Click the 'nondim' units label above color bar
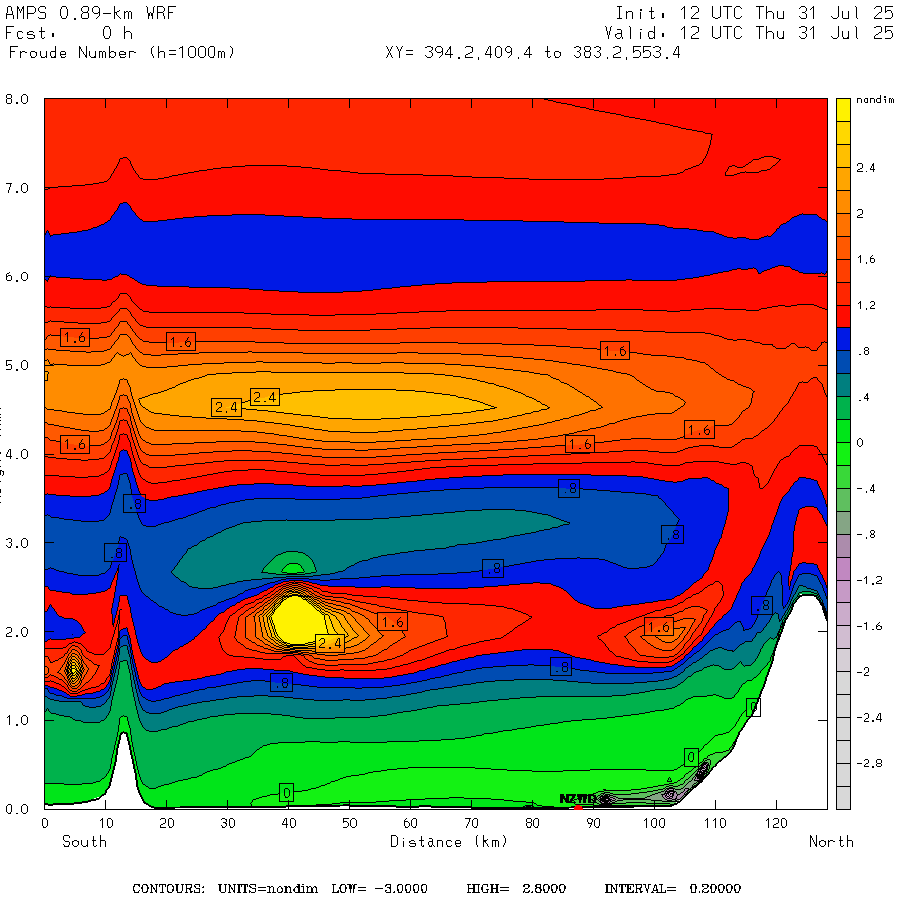This screenshot has width=900, height=900. 875,100
